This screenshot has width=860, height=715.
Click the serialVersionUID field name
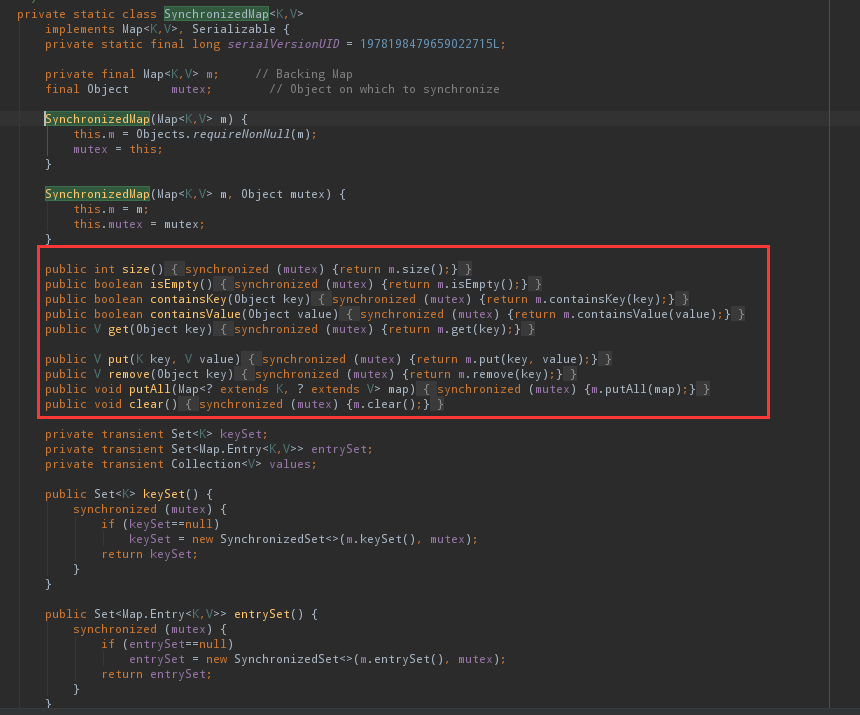283,44
